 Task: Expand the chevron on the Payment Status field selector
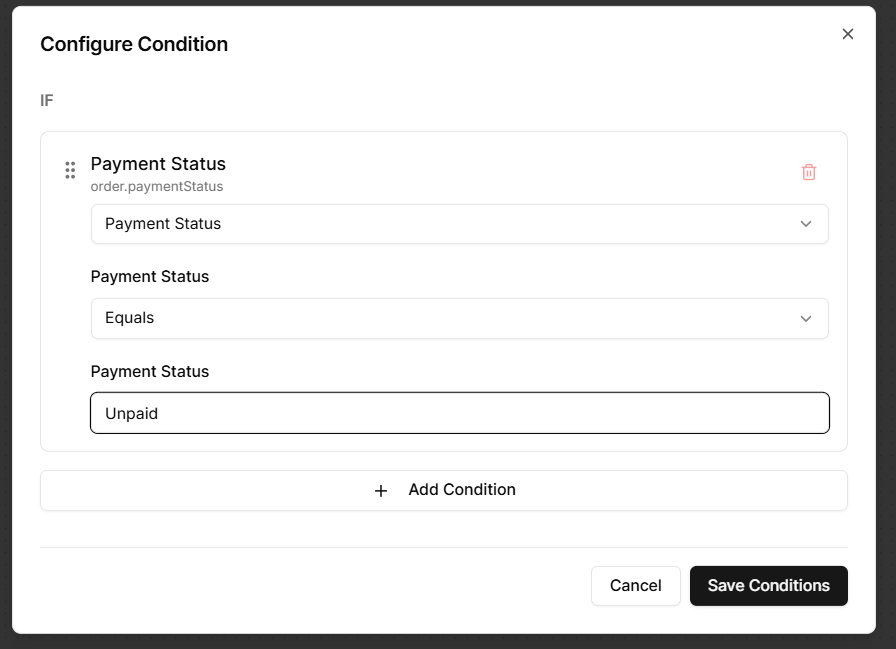pyautogui.click(x=806, y=224)
